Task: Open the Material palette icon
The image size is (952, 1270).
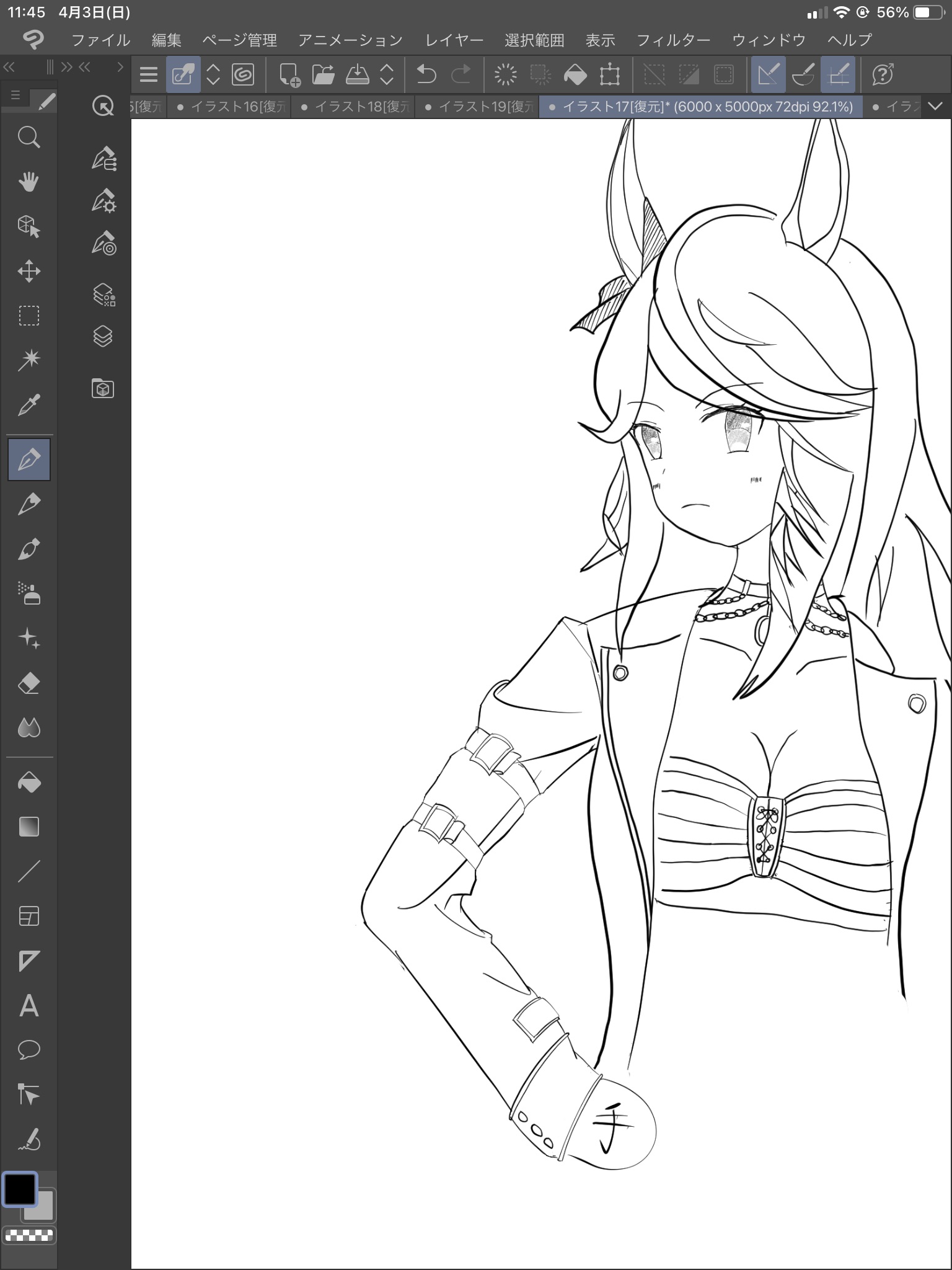Action: 103,389
